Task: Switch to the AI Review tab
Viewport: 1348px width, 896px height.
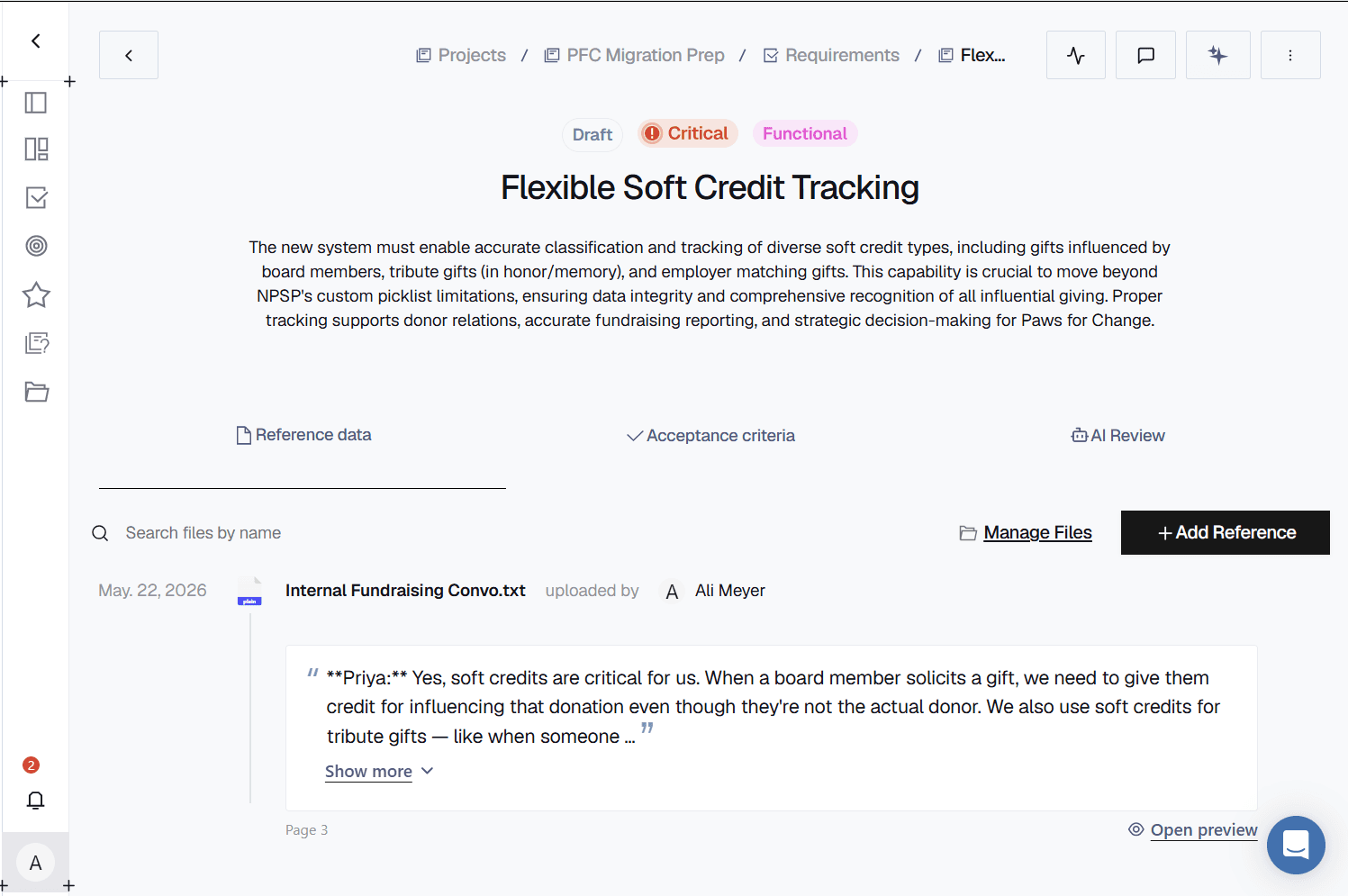Action: 1117,436
